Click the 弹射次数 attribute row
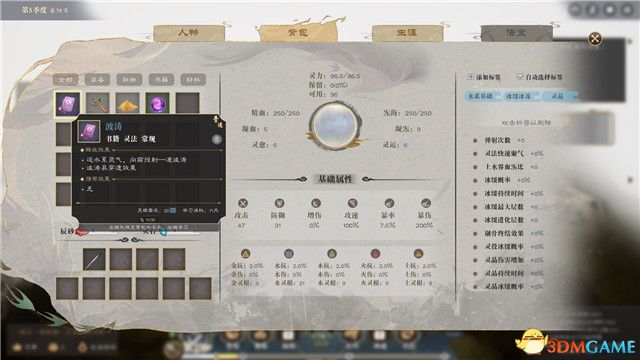 pos(500,140)
